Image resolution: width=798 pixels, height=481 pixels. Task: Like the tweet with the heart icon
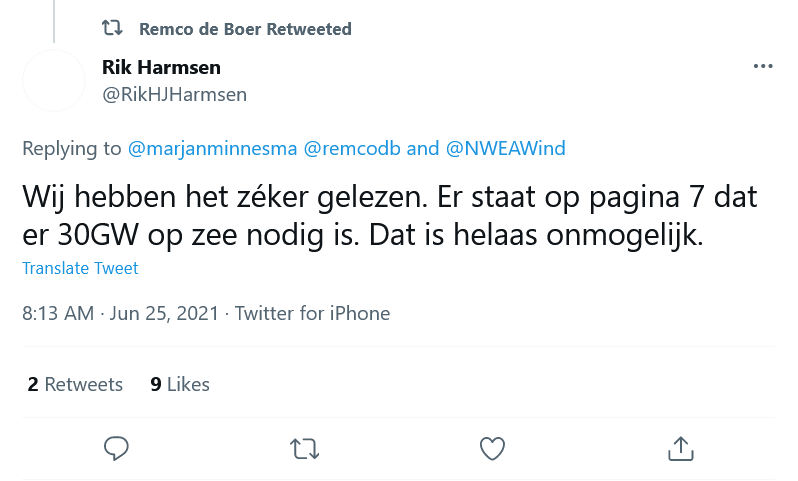(492, 448)
